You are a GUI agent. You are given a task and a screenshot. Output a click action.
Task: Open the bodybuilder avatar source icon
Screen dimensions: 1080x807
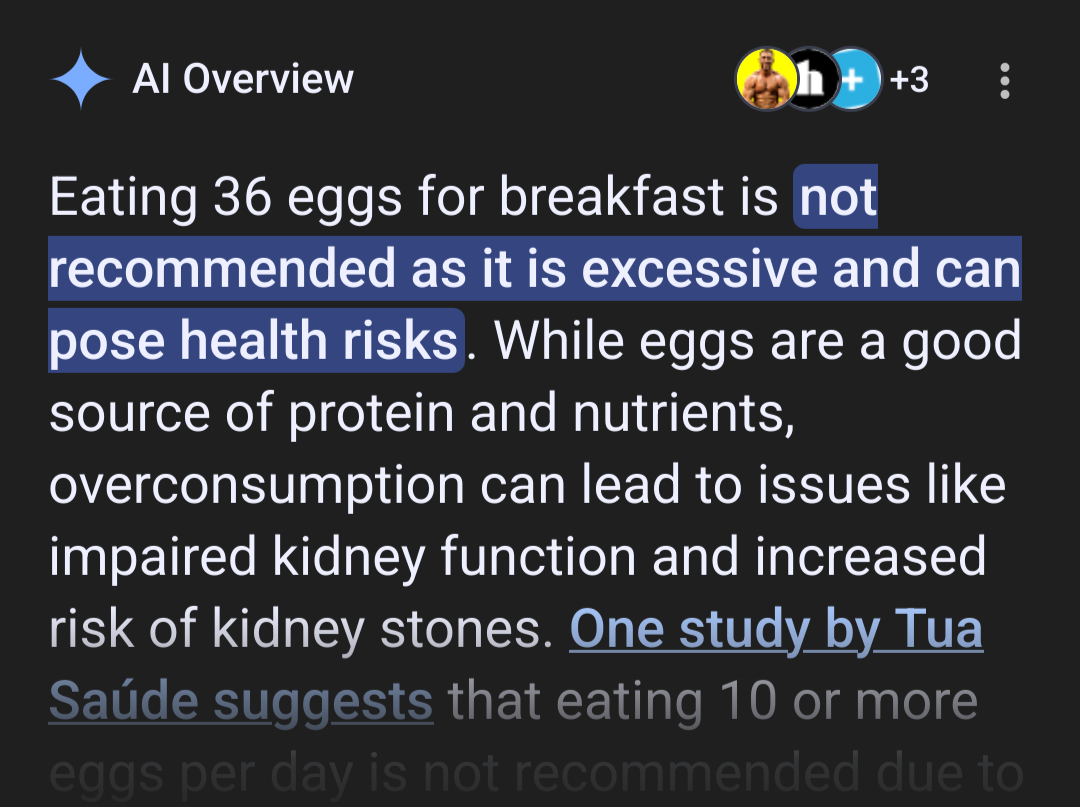[767, 79]
